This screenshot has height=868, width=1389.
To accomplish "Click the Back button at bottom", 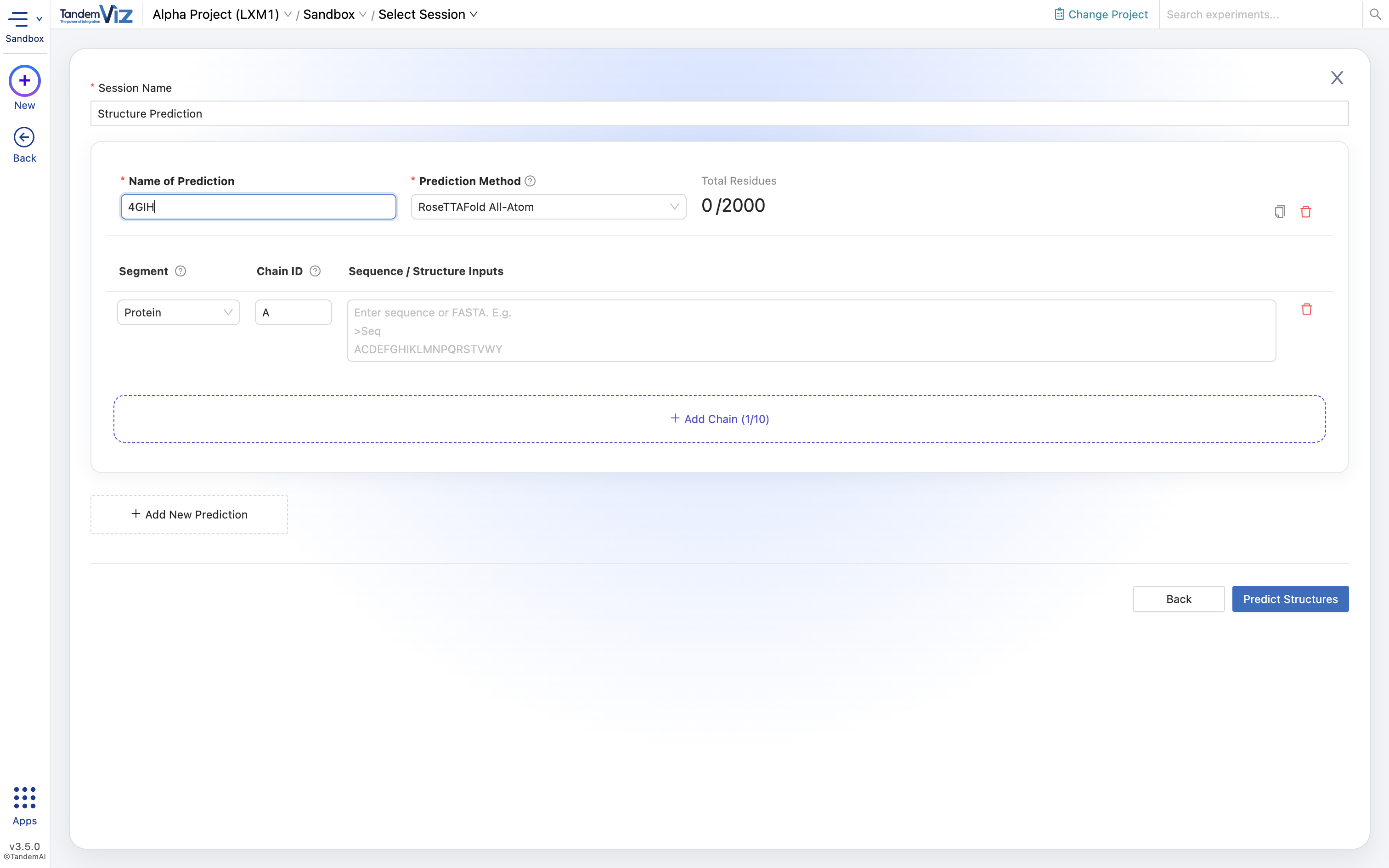I will coord(1178,599).
